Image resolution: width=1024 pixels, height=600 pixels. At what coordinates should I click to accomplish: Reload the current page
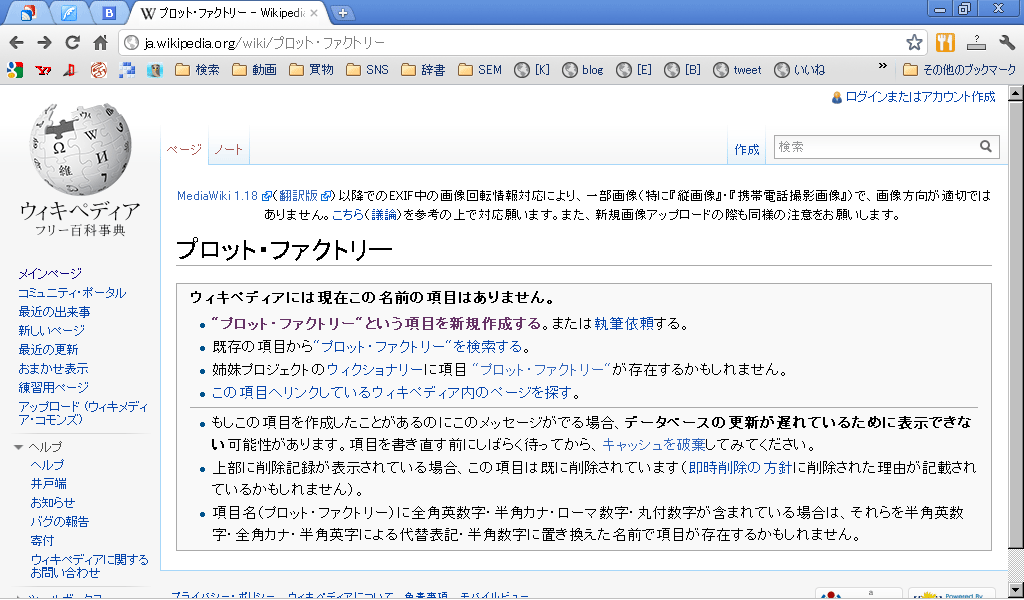72,43
